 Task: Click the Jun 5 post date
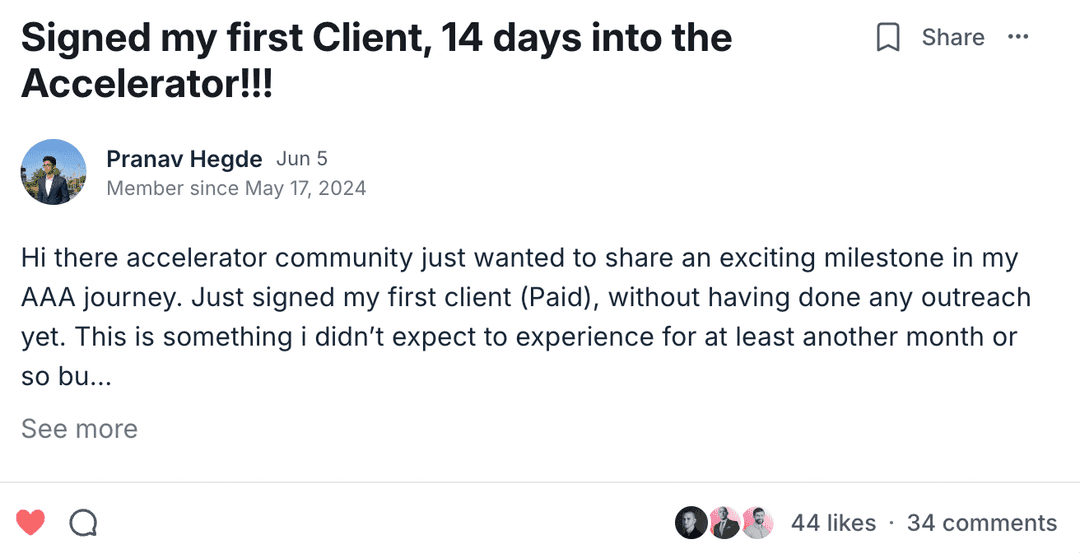coord(302,159)
